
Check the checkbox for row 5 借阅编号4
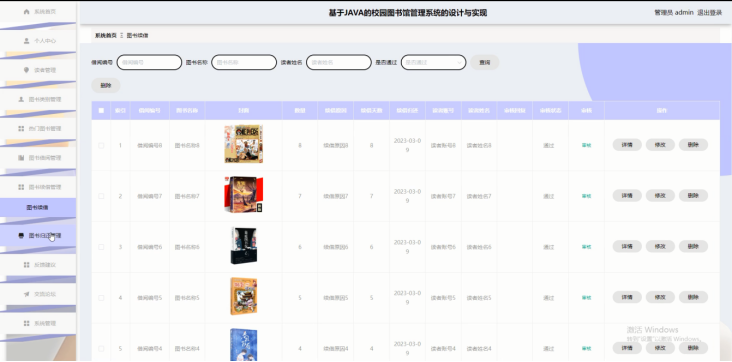tap(101, 348)
